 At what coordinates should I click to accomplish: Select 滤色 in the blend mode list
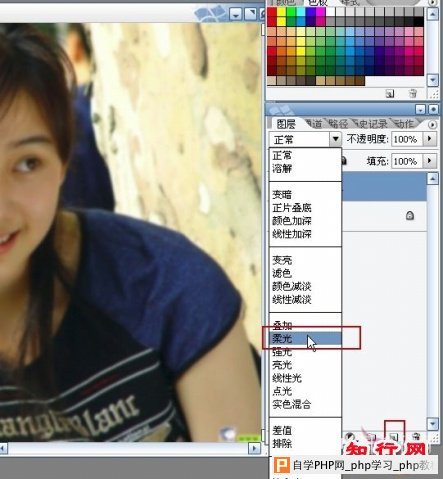click(x=282, y=273)
